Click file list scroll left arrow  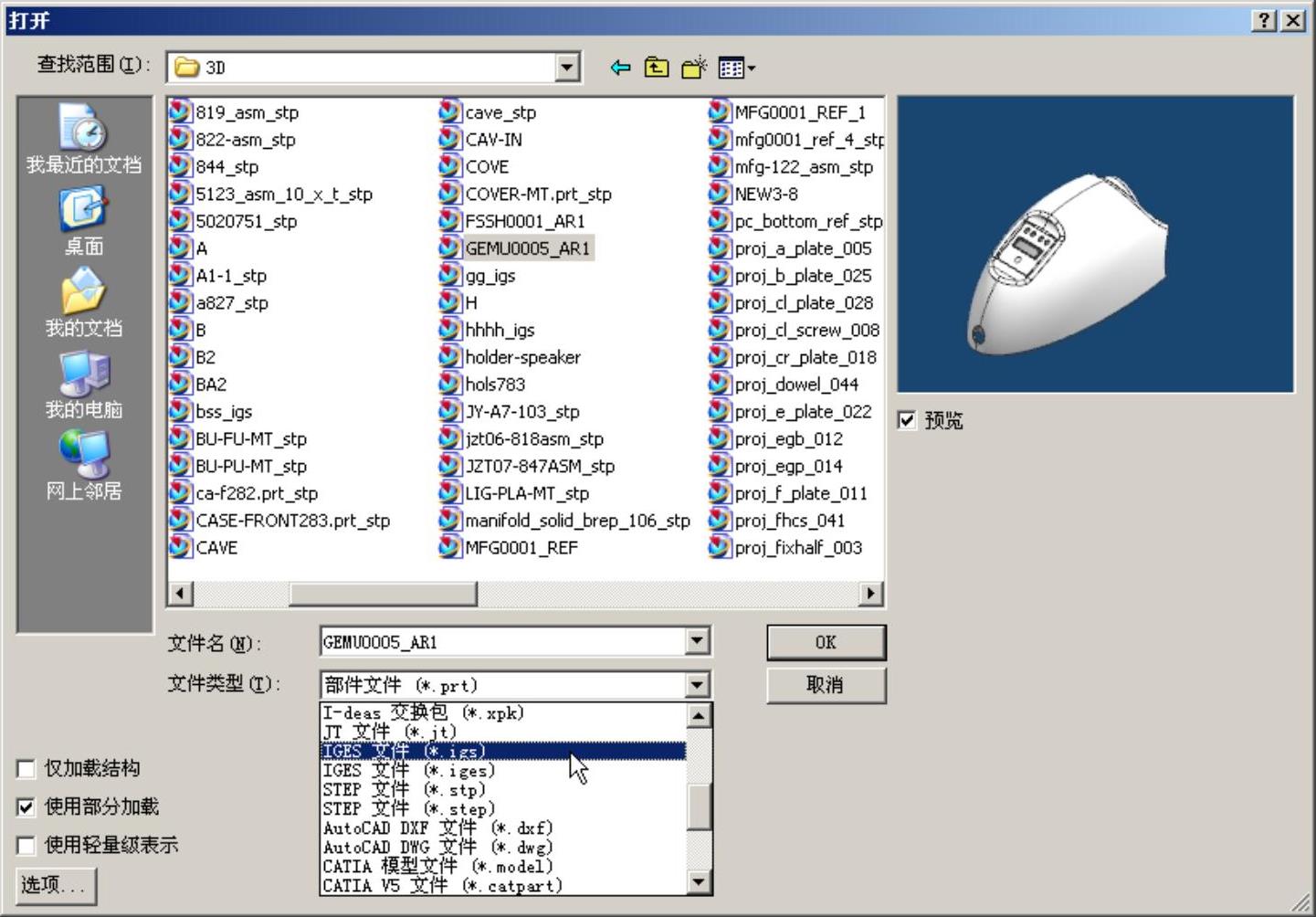click(x=180, y=594)
